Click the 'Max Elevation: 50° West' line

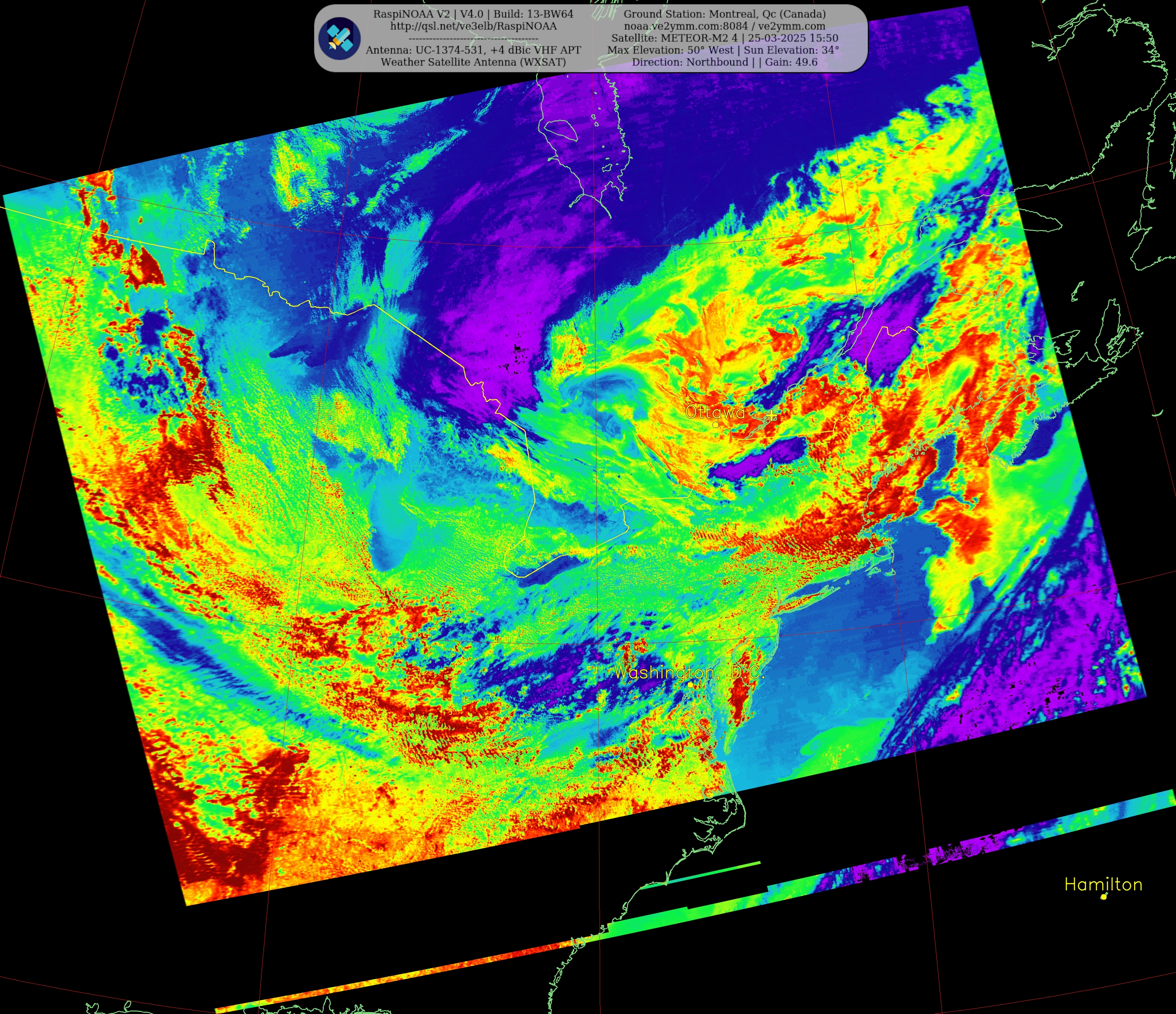pyautogui.click(x=723, y=50)
